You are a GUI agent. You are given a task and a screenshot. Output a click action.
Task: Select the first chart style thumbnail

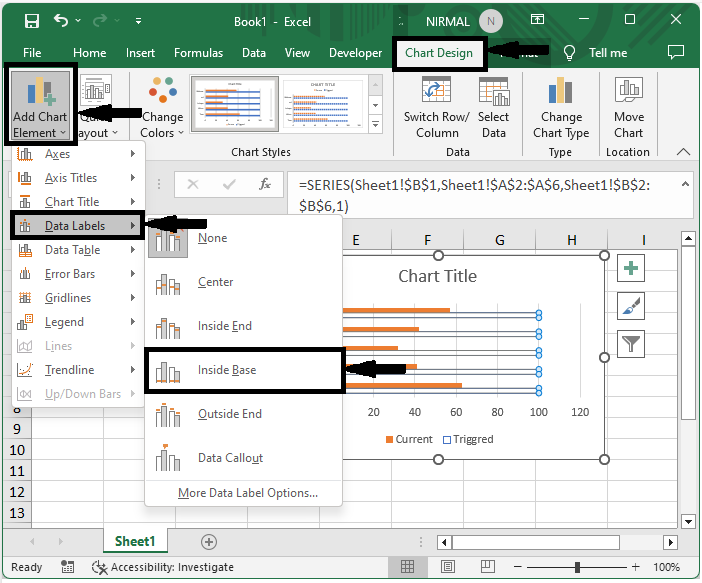tap(235, 104)
